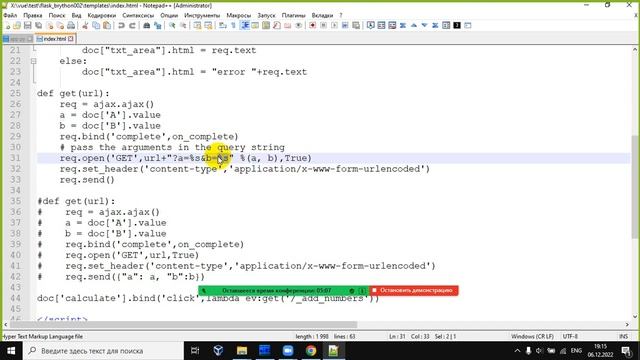Viewport: 640px width, 360px height.
Task: Click the Undo arrow toolbar icon
Action: point(121,25)
